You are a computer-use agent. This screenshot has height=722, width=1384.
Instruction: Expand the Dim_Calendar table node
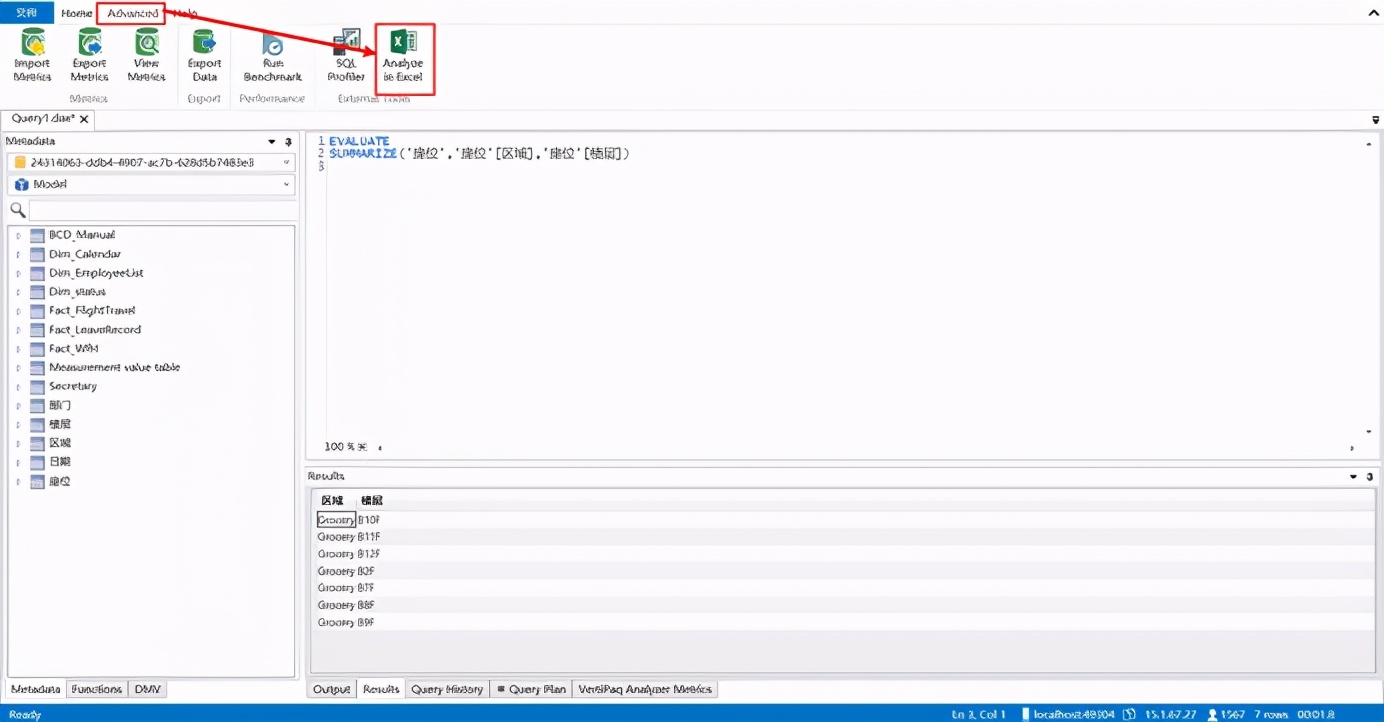(18, 254)
